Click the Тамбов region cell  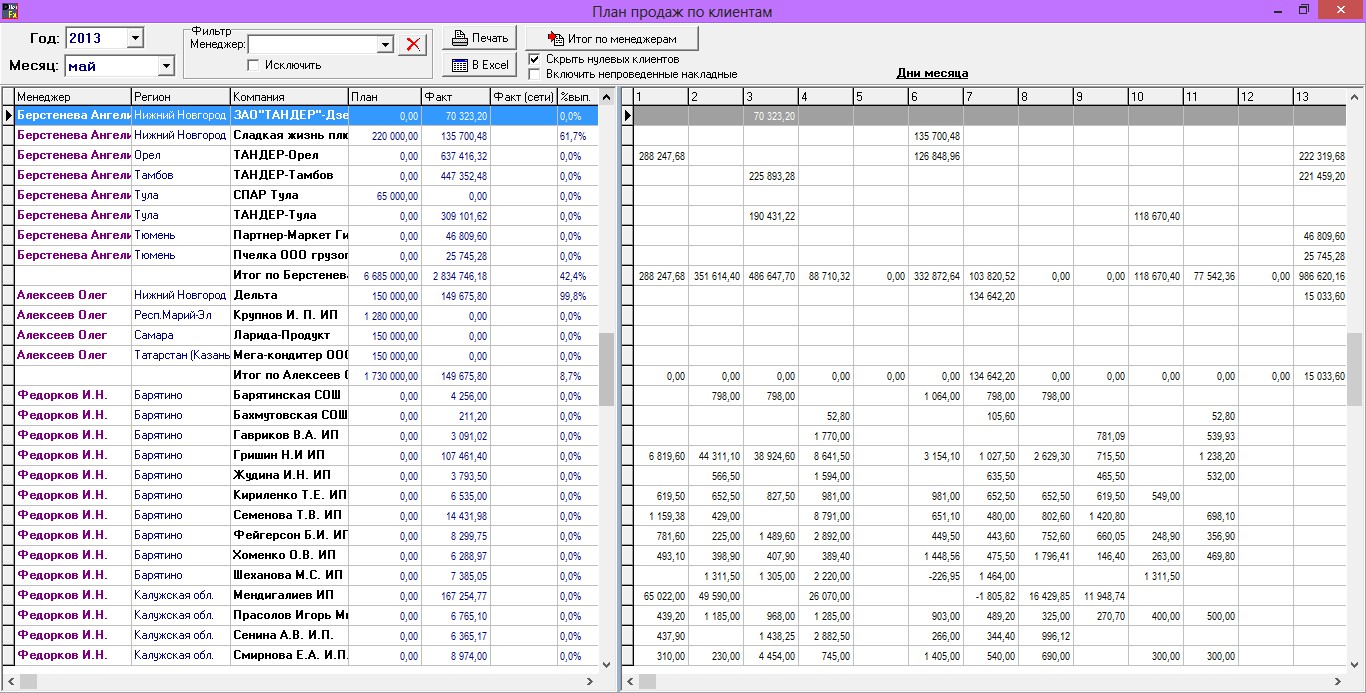coord(181,176)
